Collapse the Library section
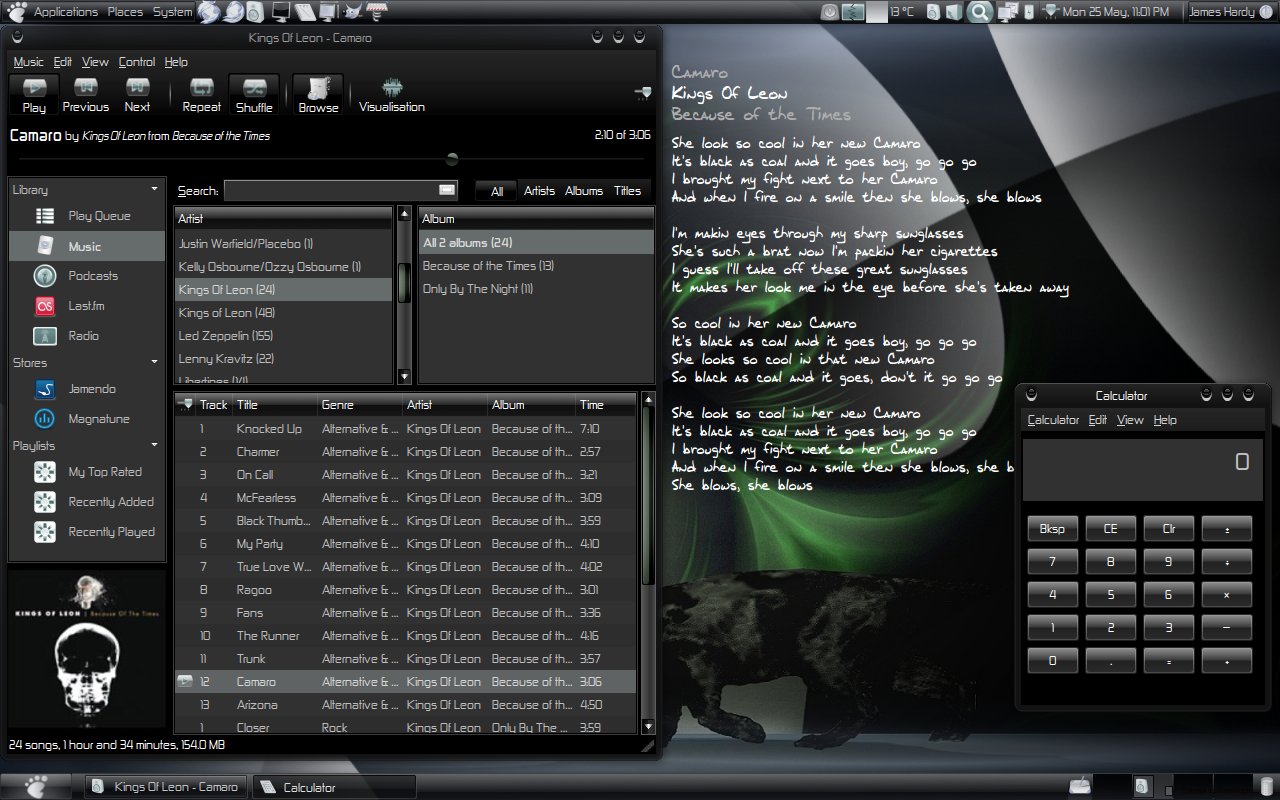 click(154, 189)
